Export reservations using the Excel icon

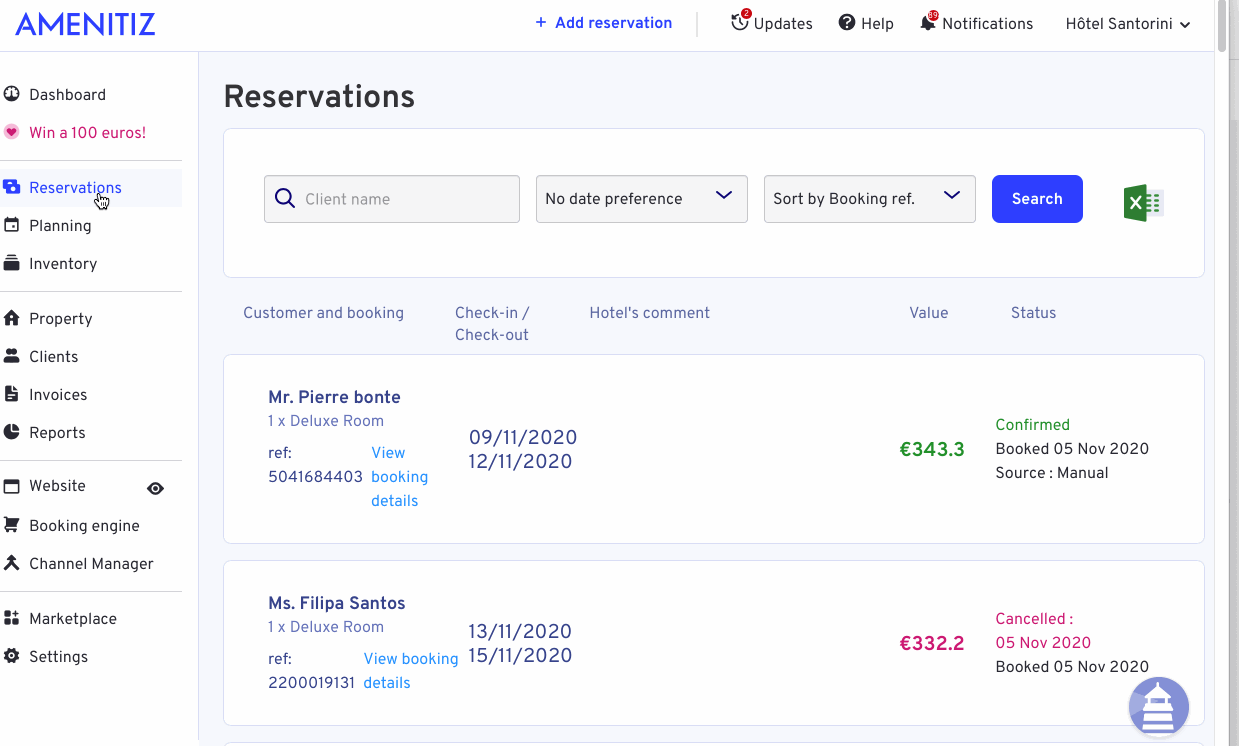(x=1143, y=203)
